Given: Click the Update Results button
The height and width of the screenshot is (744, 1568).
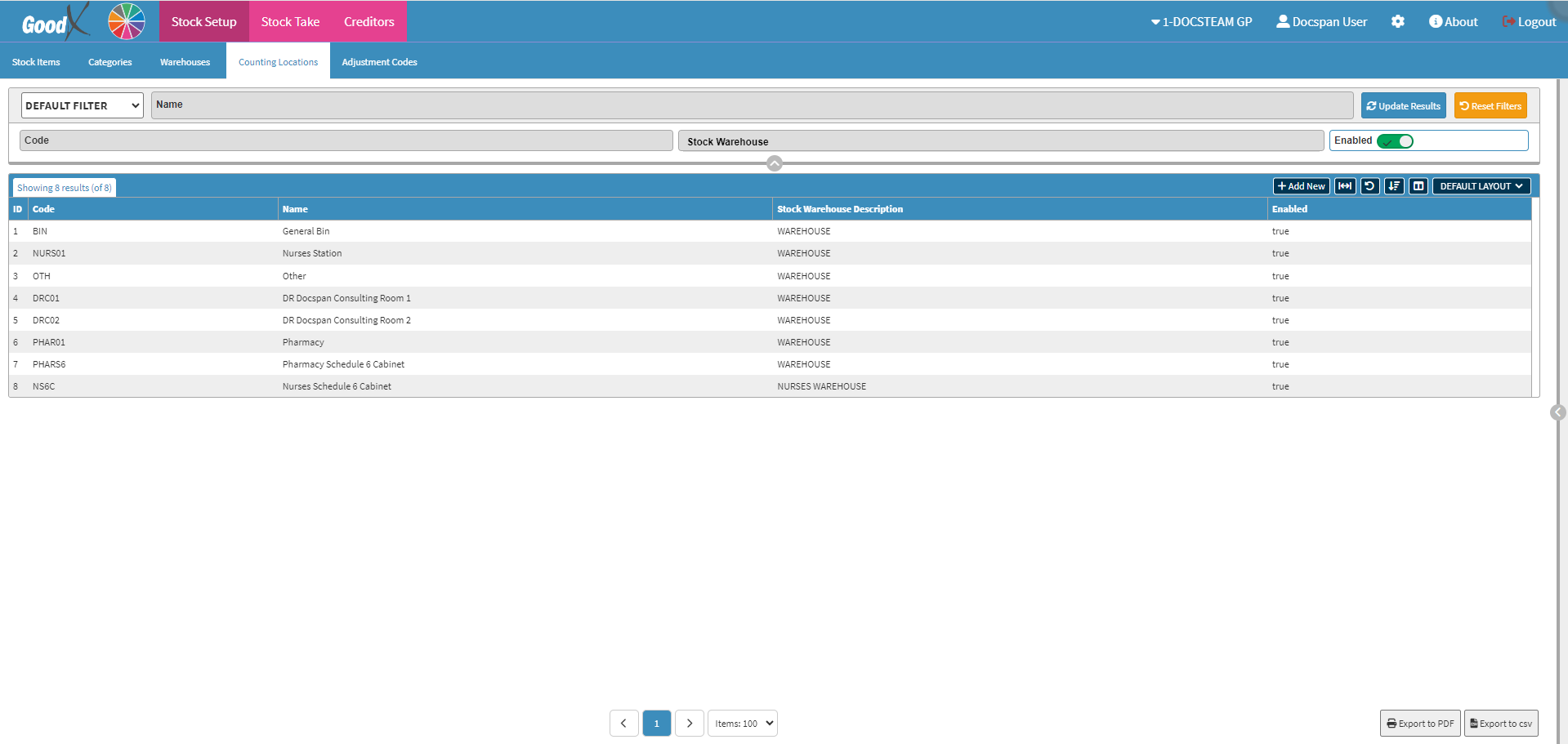Looking at the screenshot, I should pos(1403,106).
